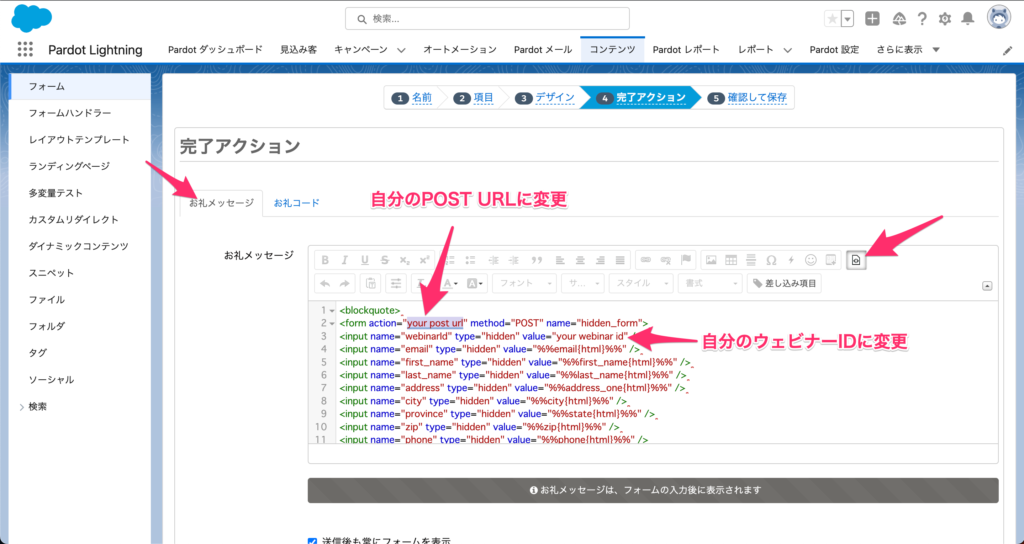This screenshot has height=544, width=1024.
Task: Toggle the source code view button
Action: pyautogui.click(x=856, y=260)
